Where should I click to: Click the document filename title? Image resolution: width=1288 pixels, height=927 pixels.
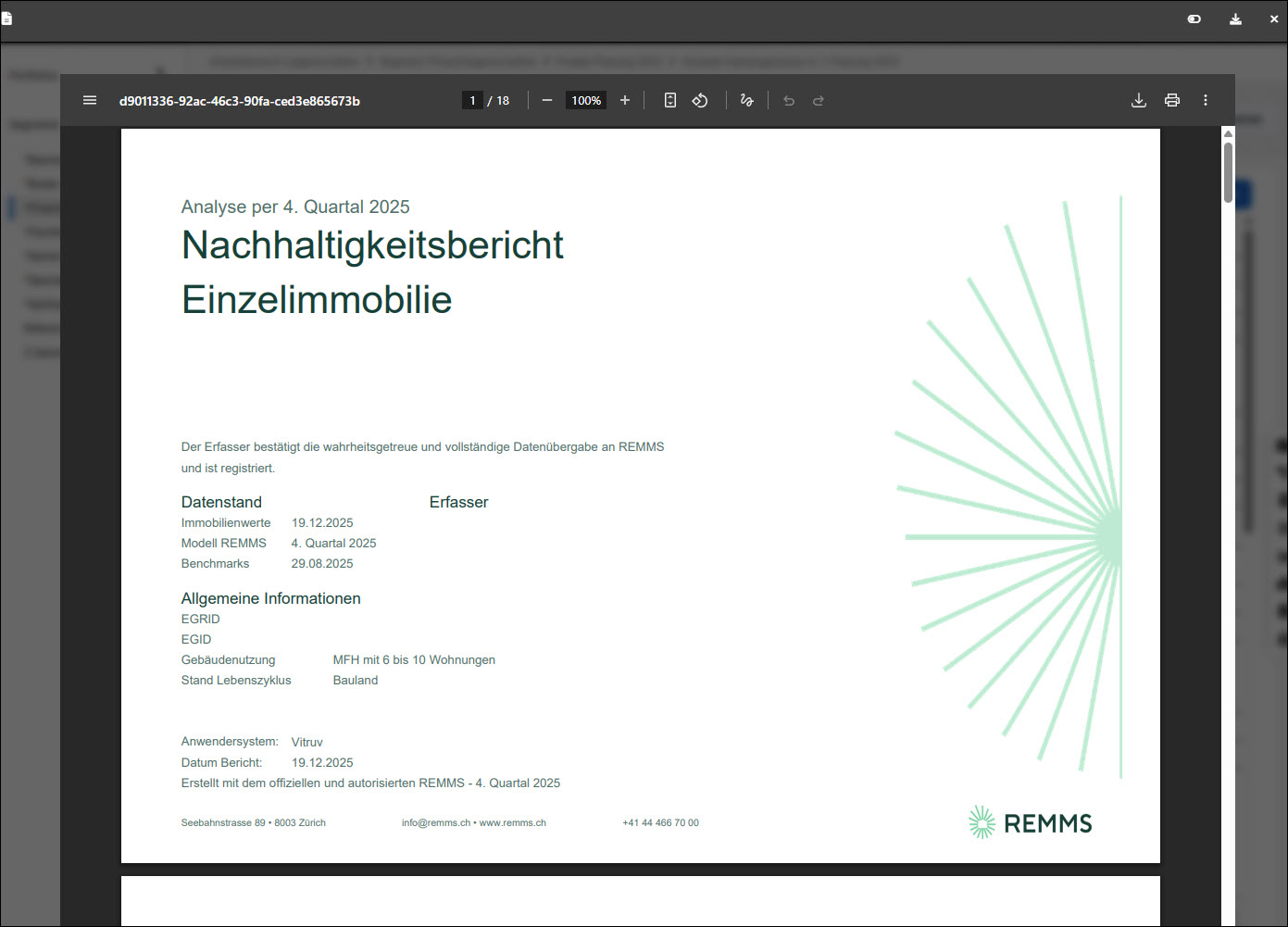point(240,101)
